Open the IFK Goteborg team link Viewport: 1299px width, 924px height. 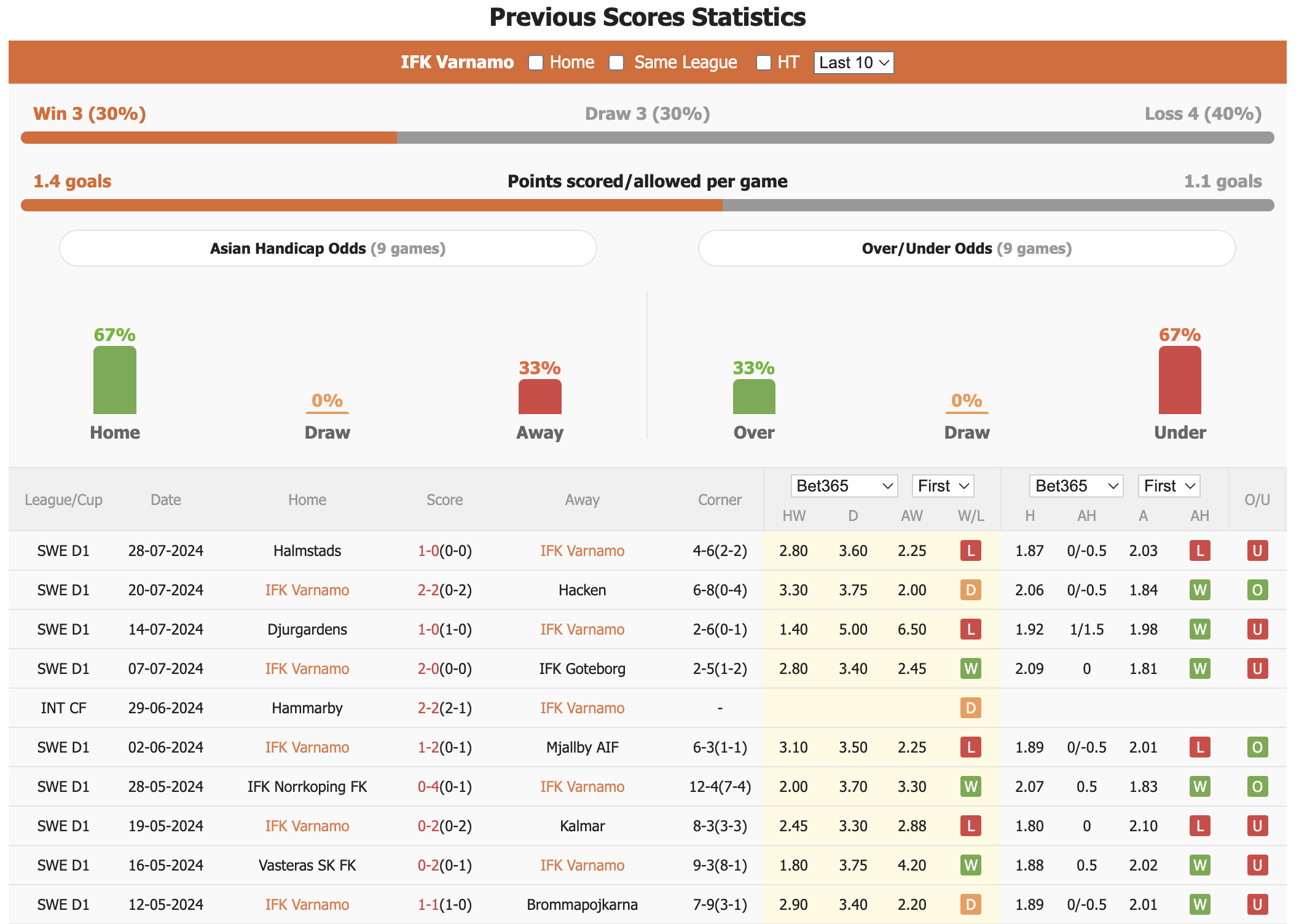tap(583, 668)
